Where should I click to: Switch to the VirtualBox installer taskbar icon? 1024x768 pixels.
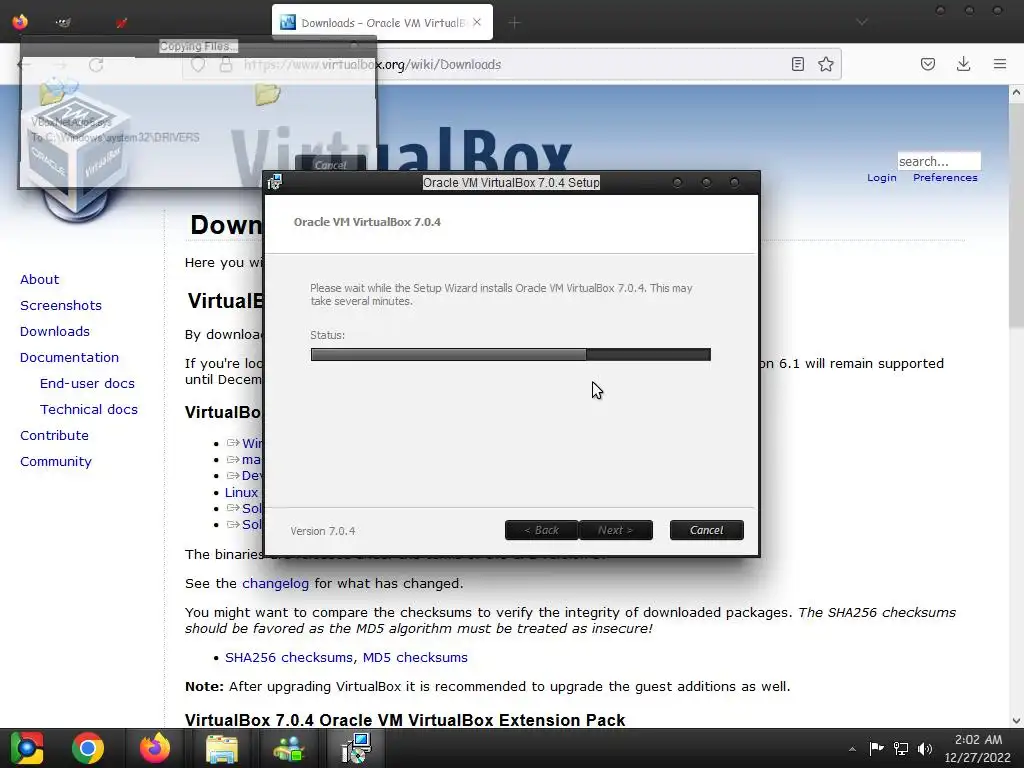click(x=357, y=748)
